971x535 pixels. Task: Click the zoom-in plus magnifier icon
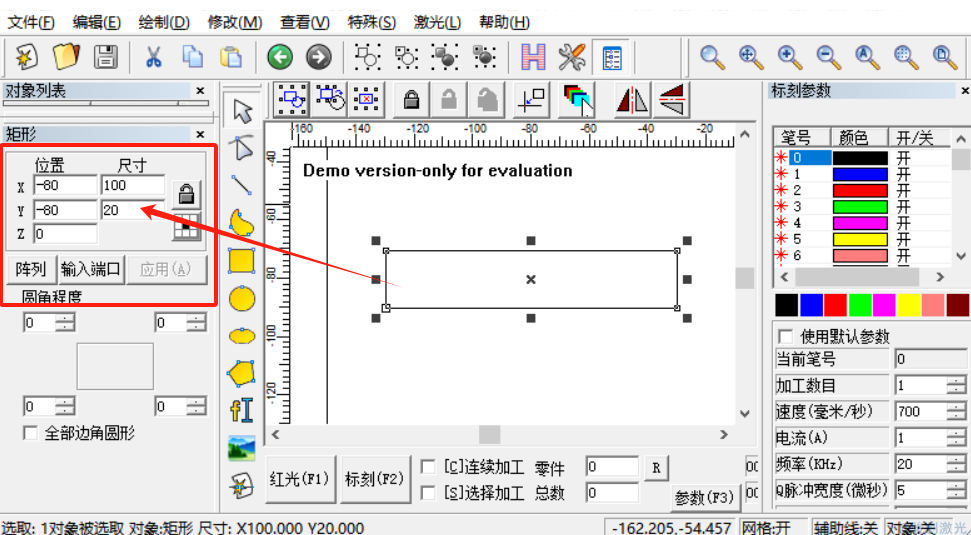(x=790, y=57)
